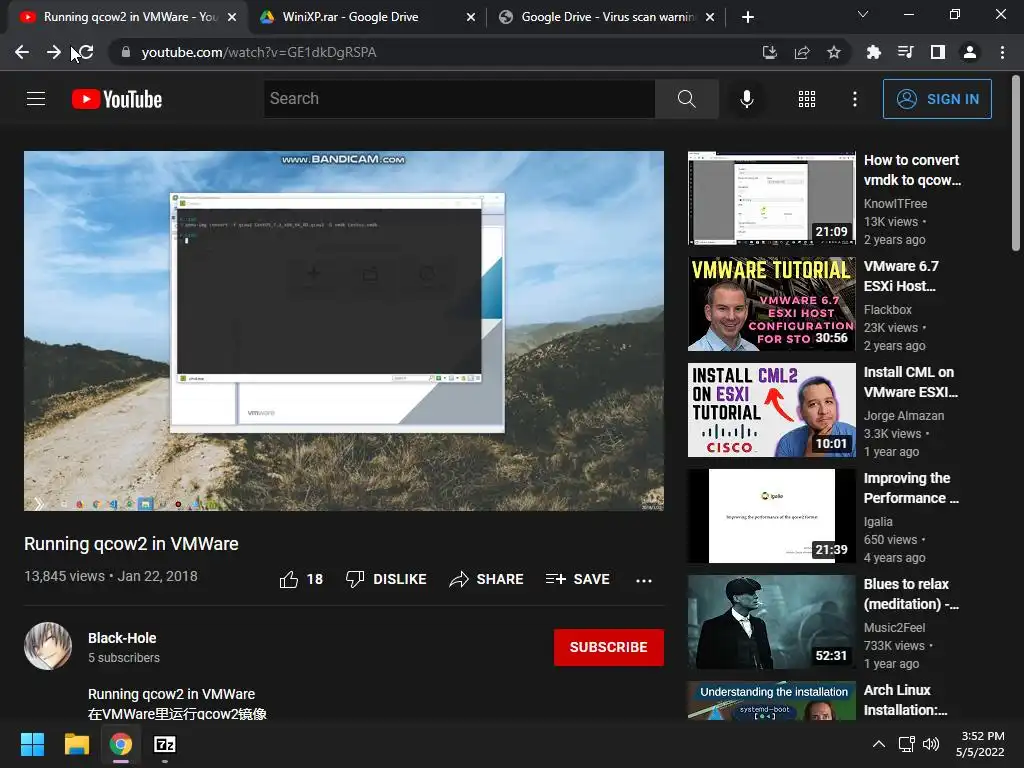Open Install CML2 on ESXi thumbnail
The height and width of the screenshot is (768, 1024).
(771, 409)
